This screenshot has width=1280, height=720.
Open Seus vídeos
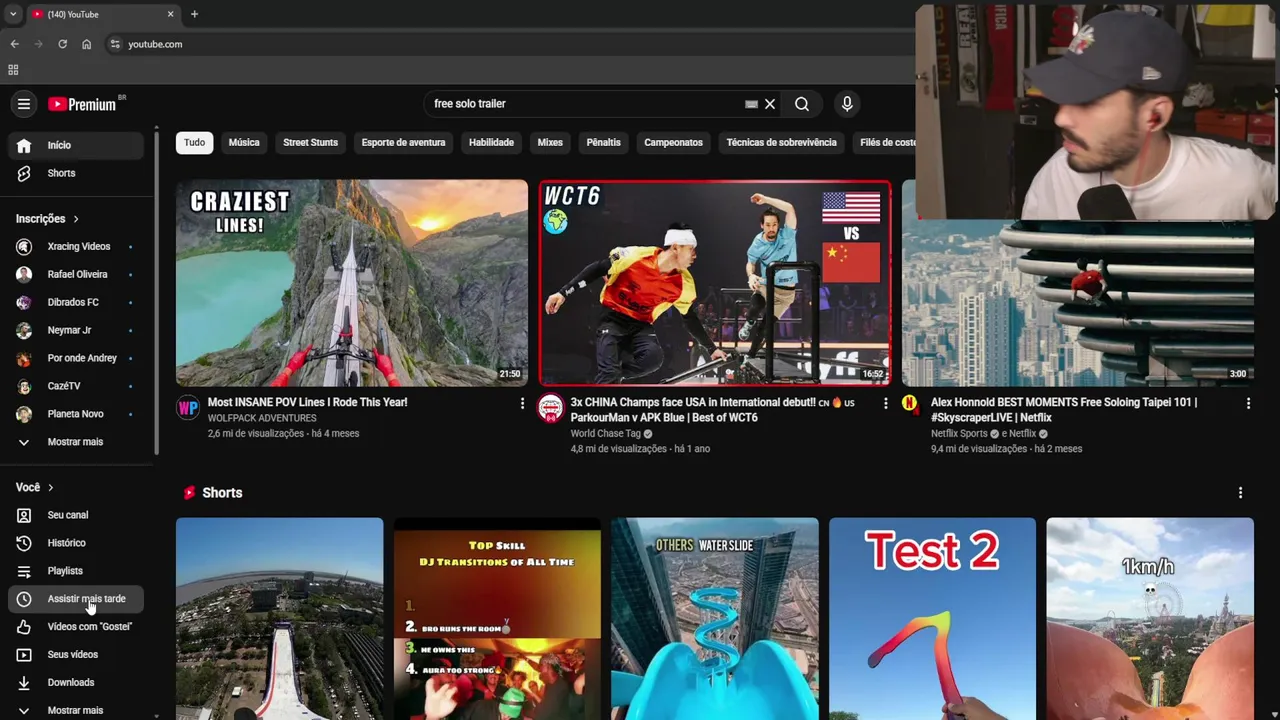76,655
